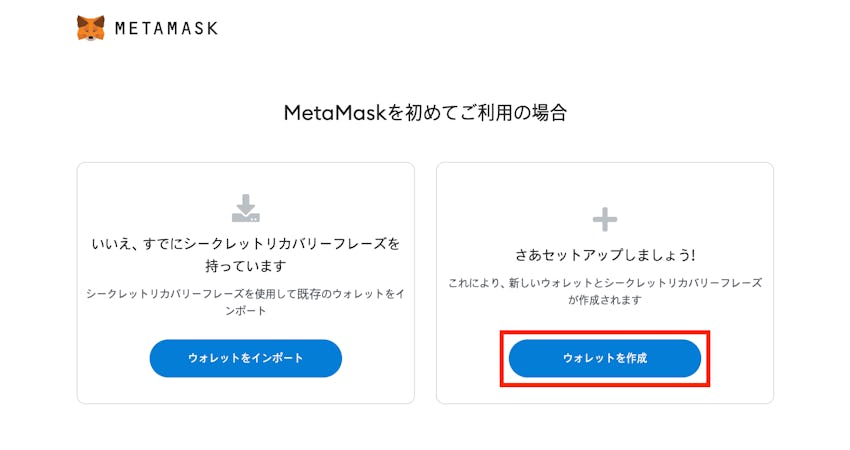Viewport: 850px width, 450px height.
Task: Click the plus icon above setup text
Action: [x=605, y=219]
